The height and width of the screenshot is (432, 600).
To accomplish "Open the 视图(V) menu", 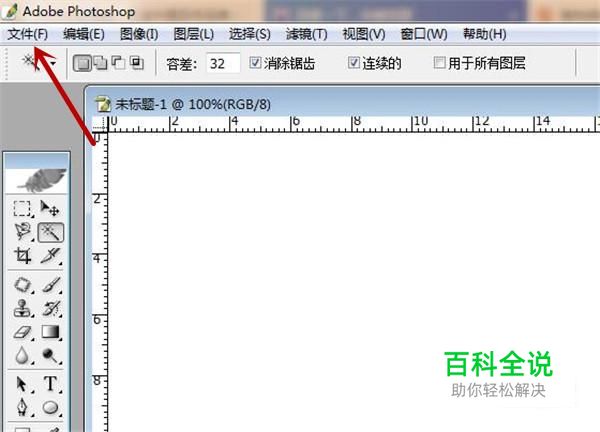I will 364,34.
